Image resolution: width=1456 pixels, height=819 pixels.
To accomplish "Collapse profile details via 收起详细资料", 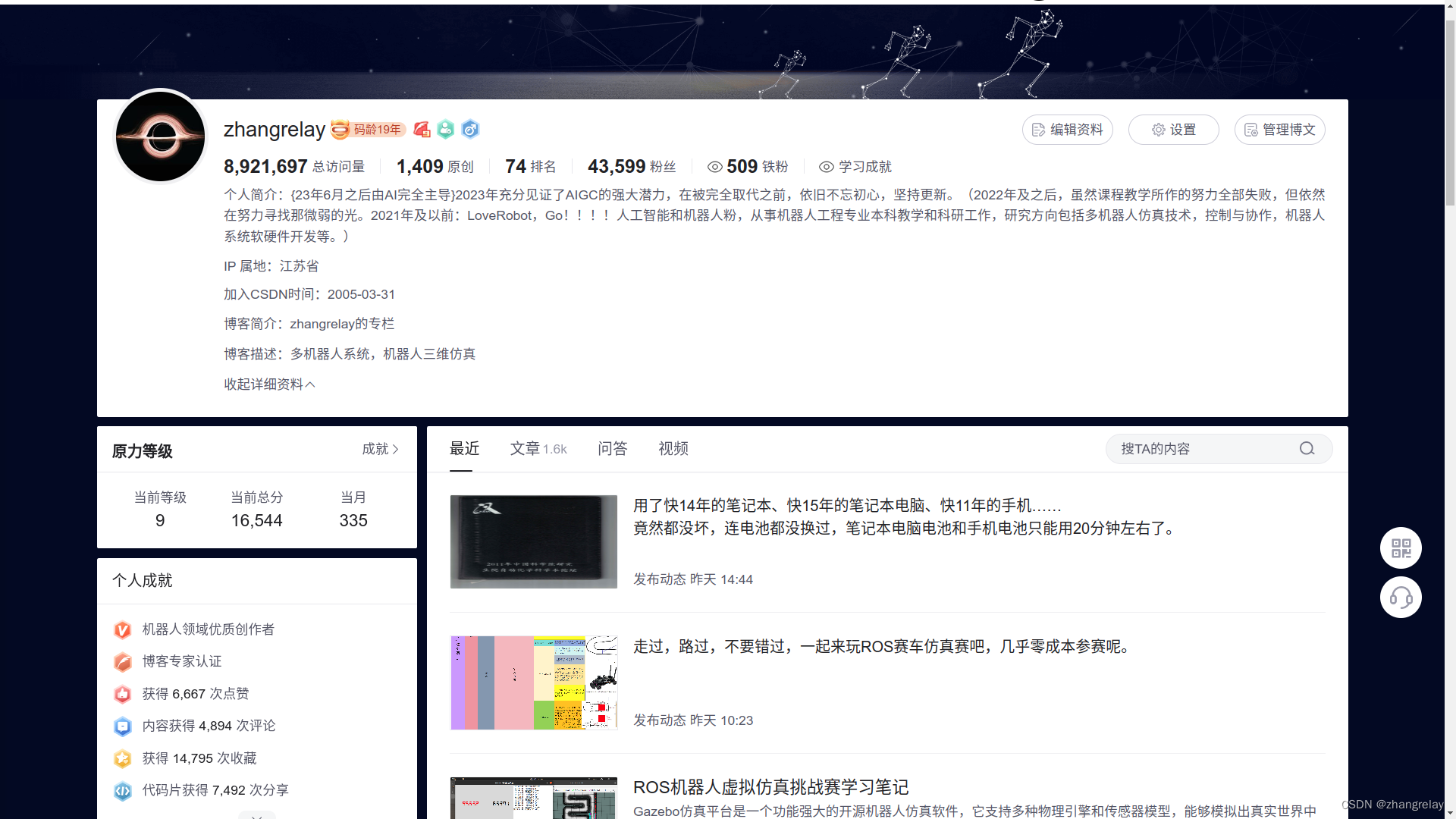I will click(269, 384).
